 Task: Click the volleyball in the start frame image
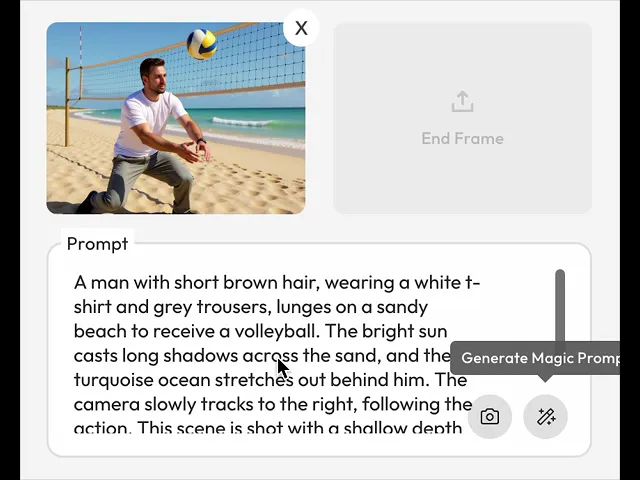click(202, 44)
